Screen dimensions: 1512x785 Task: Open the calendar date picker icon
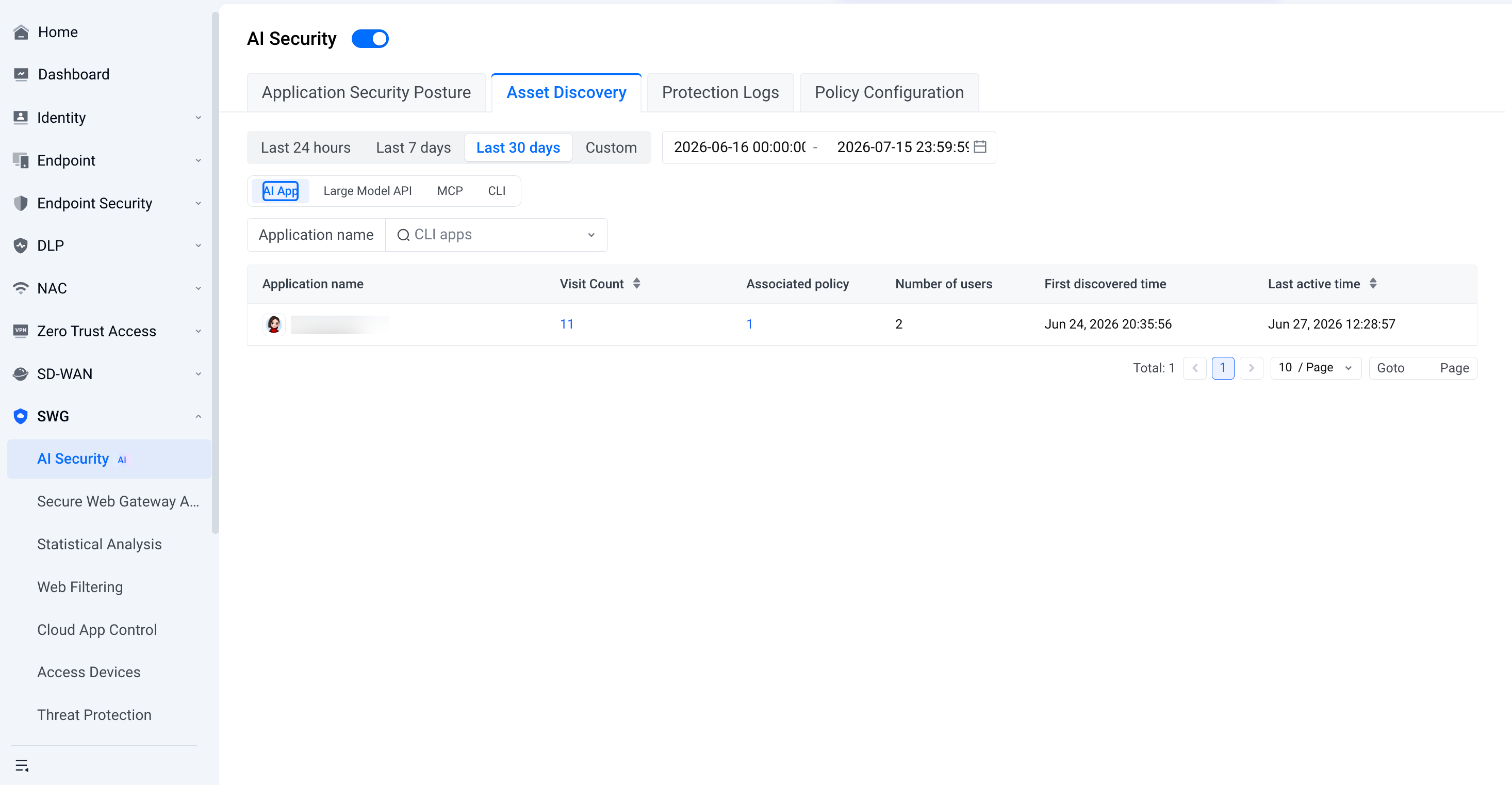click(980, 147)
